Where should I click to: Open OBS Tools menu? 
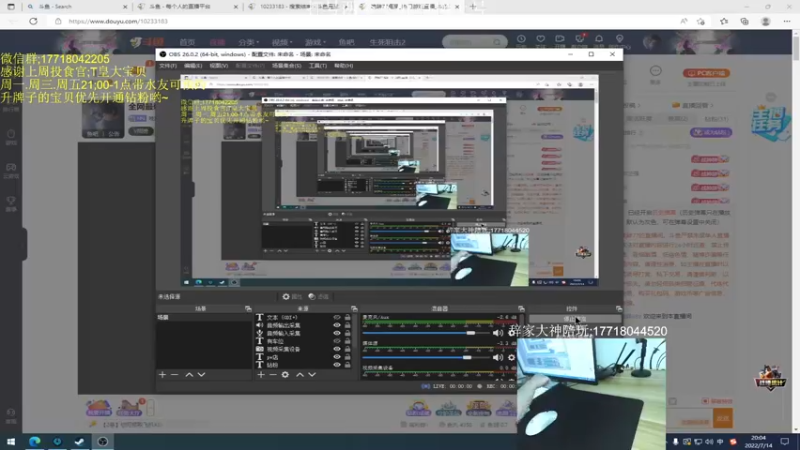(317, 66)
